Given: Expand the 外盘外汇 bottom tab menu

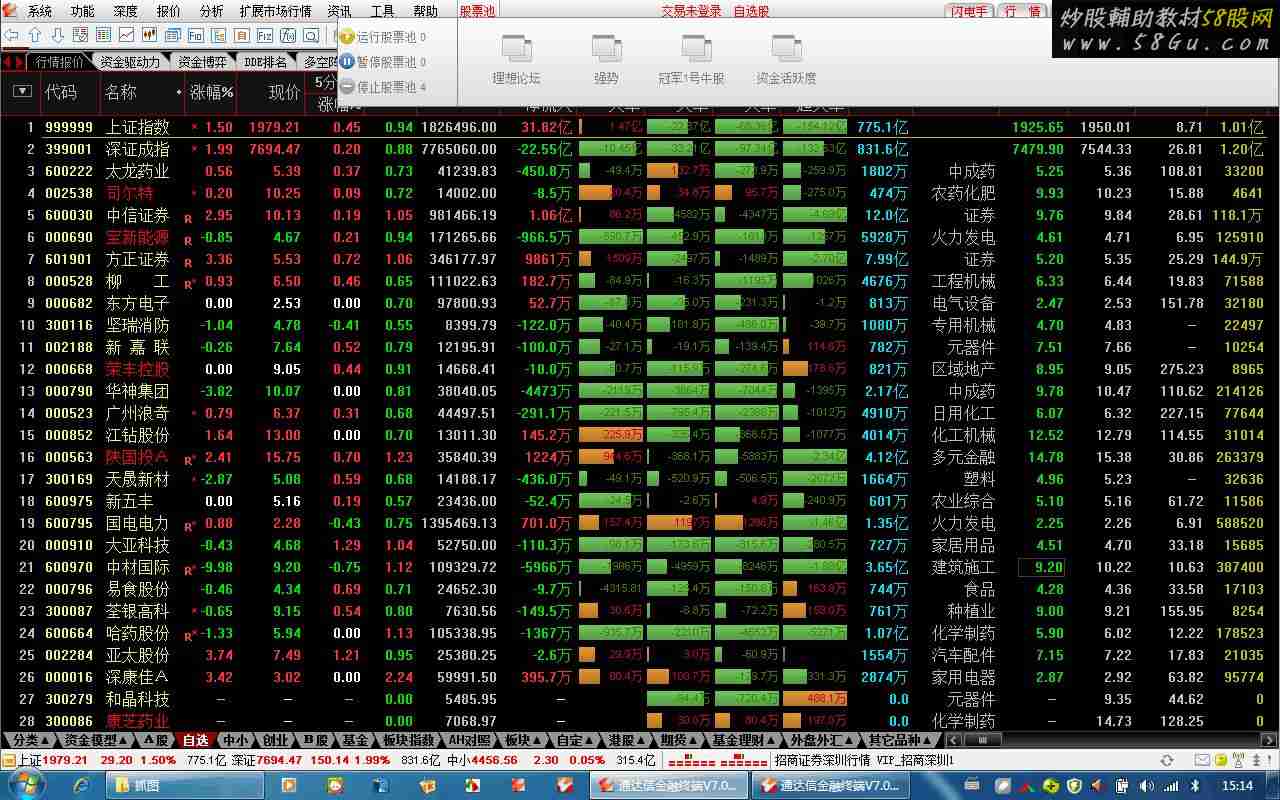Looking at the screenshot, I should [822, 740].
